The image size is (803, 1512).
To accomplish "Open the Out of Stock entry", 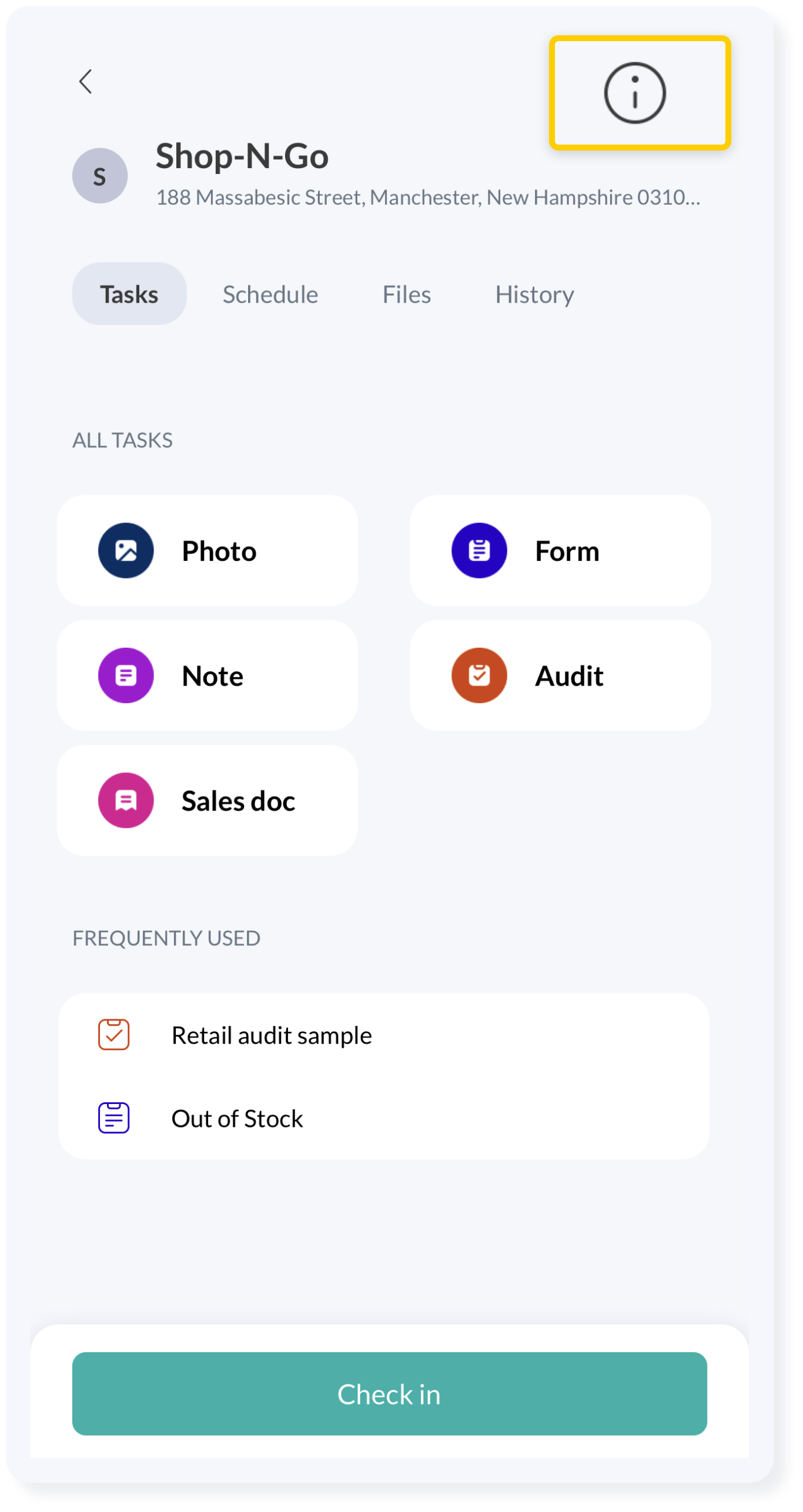I will point(237,1119).
